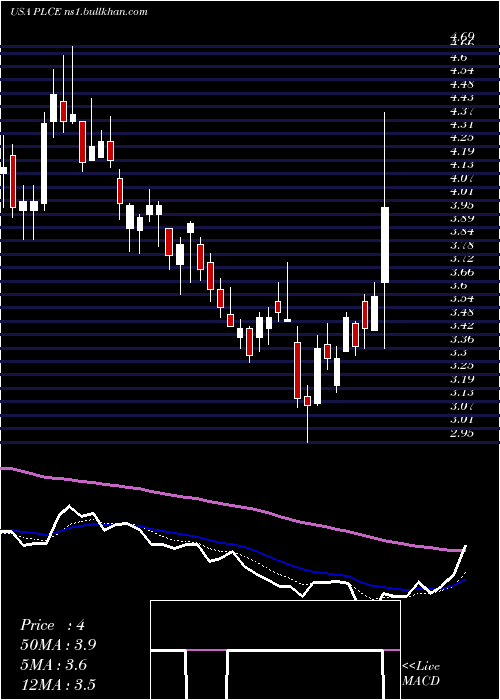Select the 3.3 price level label
Viewport: 500px width, 700px height.
458,352
